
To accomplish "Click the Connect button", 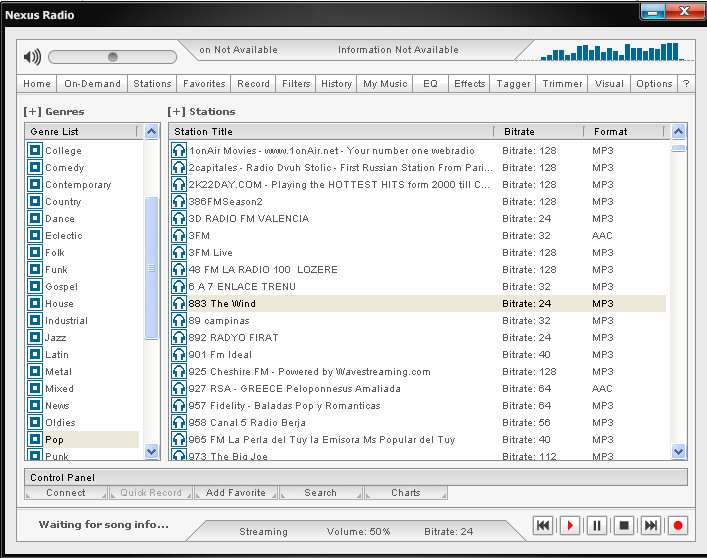I will coord(66,493).
